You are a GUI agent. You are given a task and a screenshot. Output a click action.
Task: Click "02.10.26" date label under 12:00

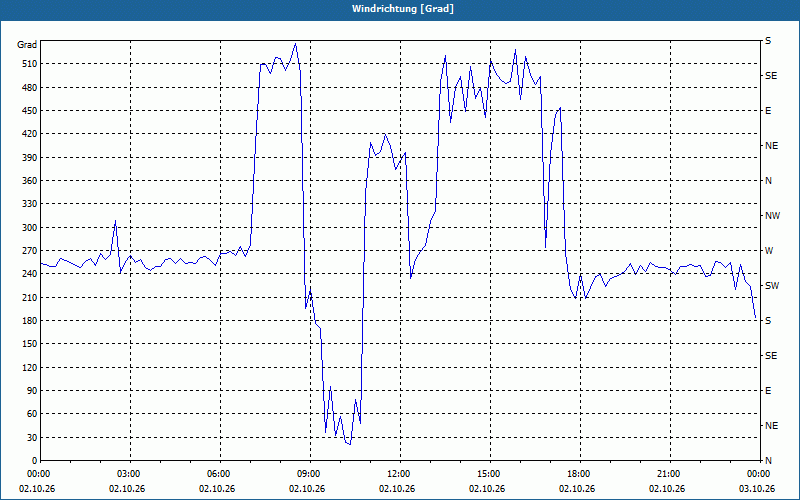(x=396, y=489)
